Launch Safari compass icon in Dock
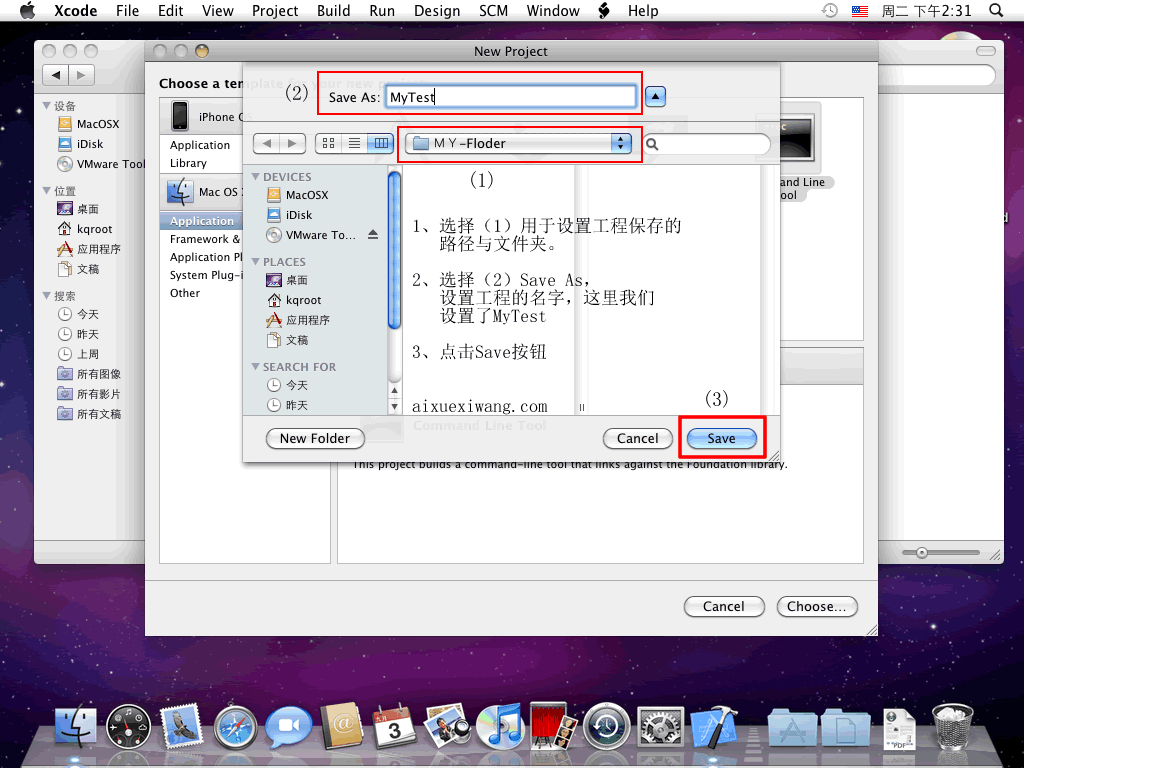 click(235, 728)
